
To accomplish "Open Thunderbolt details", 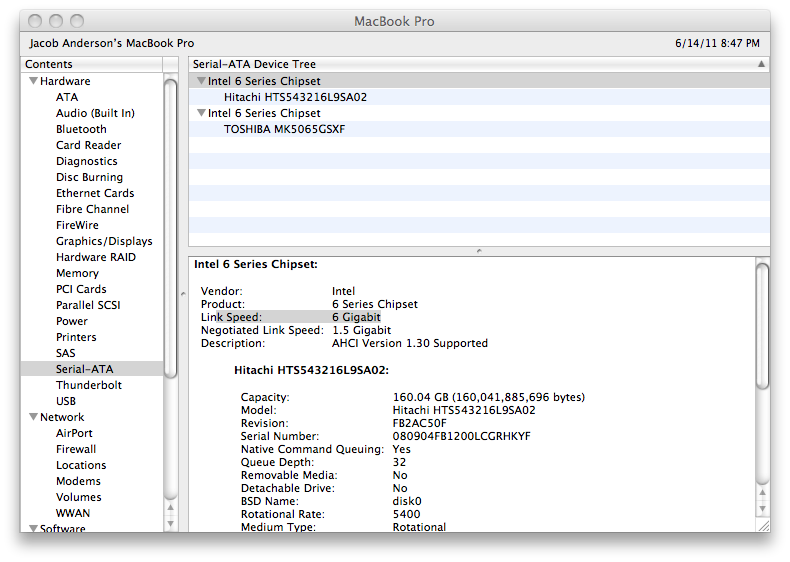I will pos(89,385).
